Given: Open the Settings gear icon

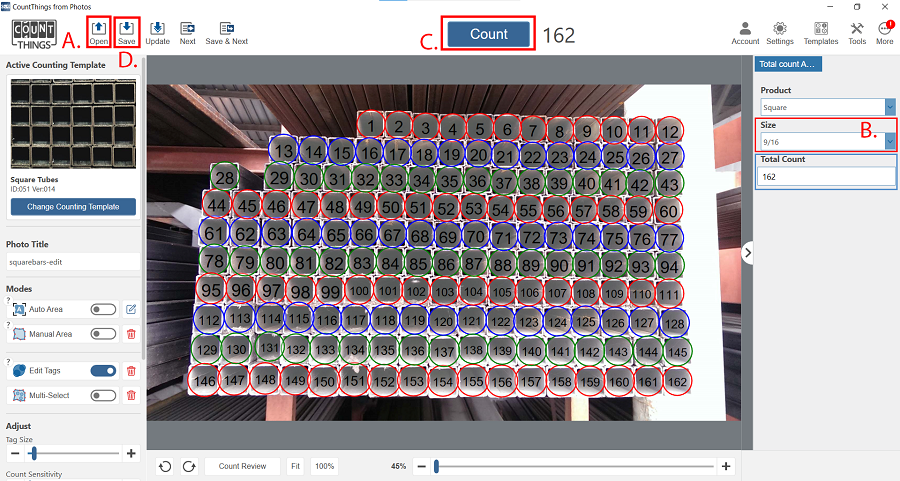Looking at the screenshot, I should pos(780,27).
